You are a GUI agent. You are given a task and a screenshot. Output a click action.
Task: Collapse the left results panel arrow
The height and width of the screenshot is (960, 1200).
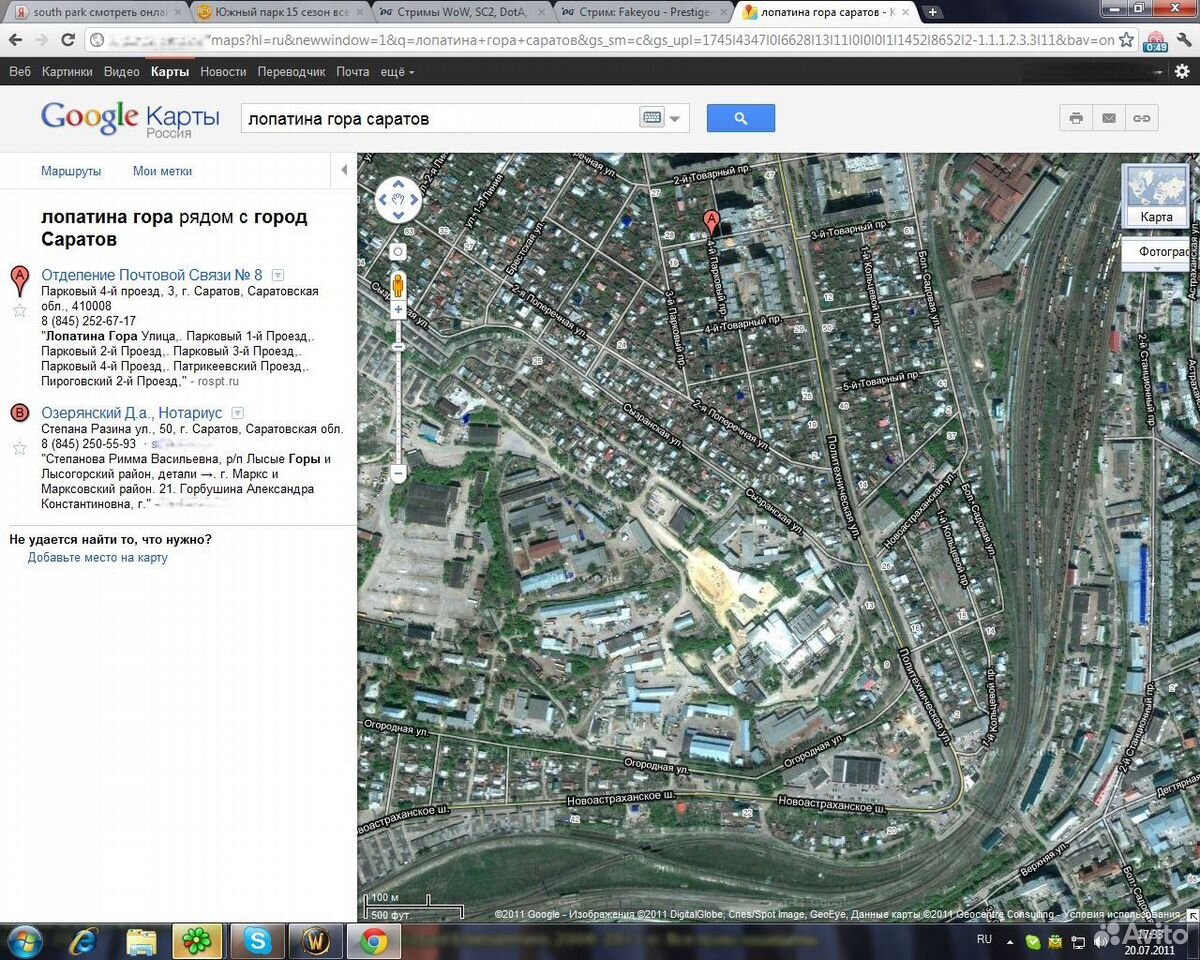click(344, 170)
